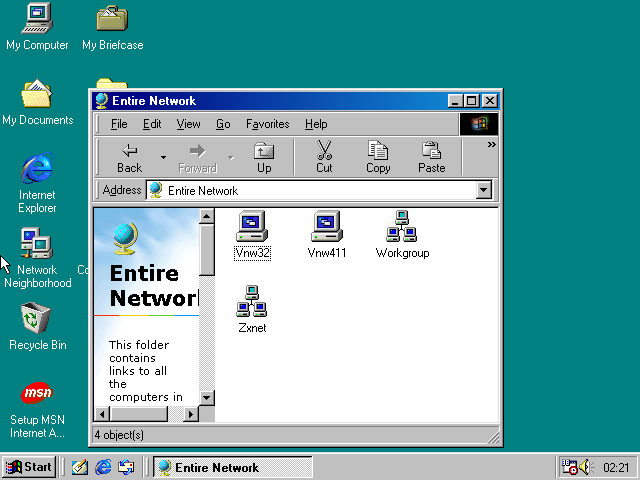This screenshot has height=480, width=640.
Task: Select Recycle Bin desktop icon
Action: [37, 327]
